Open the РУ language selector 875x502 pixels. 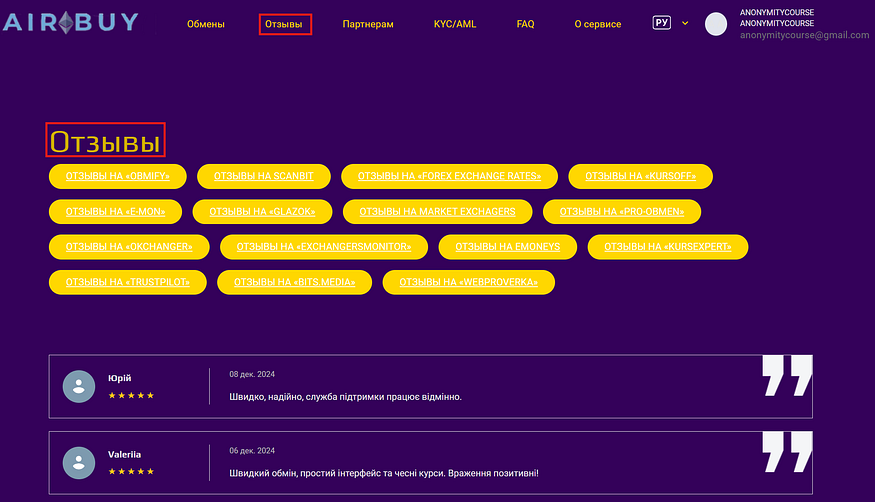[x=662, y=23]
